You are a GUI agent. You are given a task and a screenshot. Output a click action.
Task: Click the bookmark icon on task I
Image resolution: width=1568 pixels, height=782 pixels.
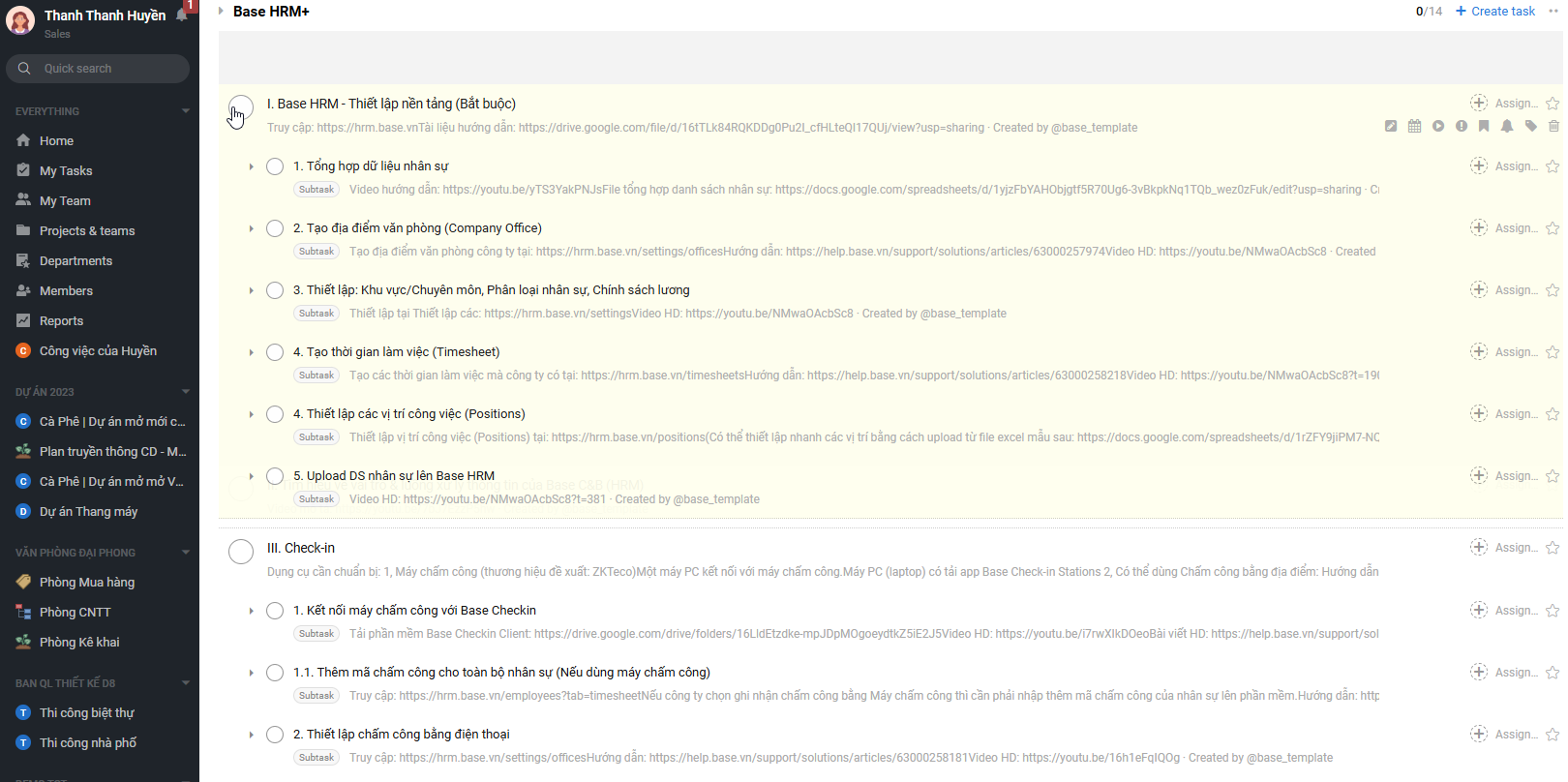[x=1484, y=126]
